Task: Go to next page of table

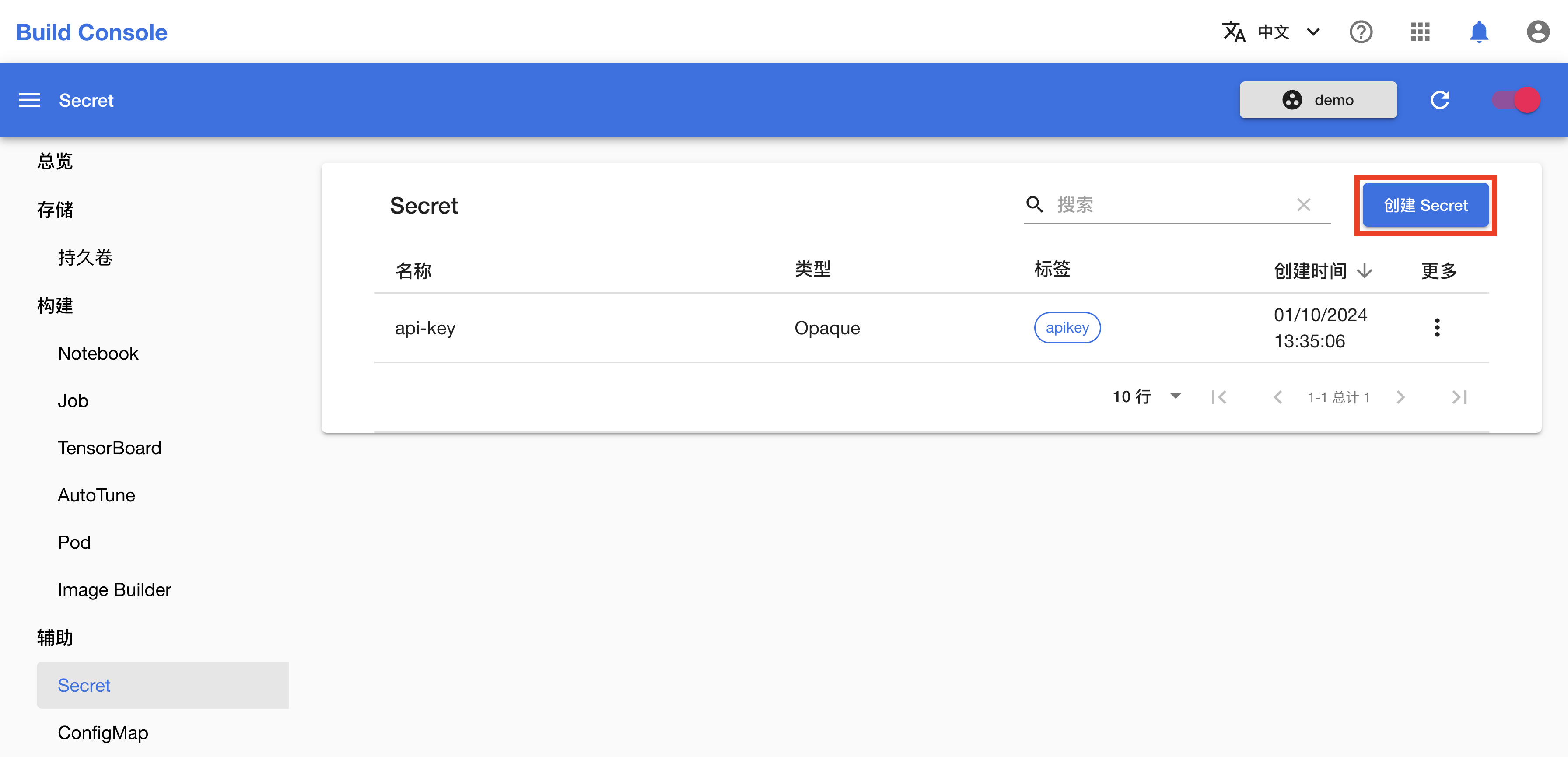Action: pyautogui.click(x=1400, y=397)
